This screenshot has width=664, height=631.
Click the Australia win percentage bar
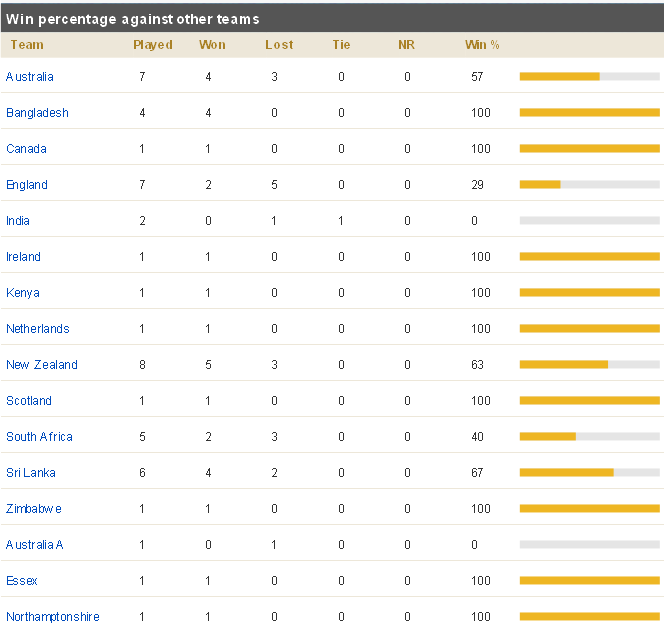pos(589,77)
